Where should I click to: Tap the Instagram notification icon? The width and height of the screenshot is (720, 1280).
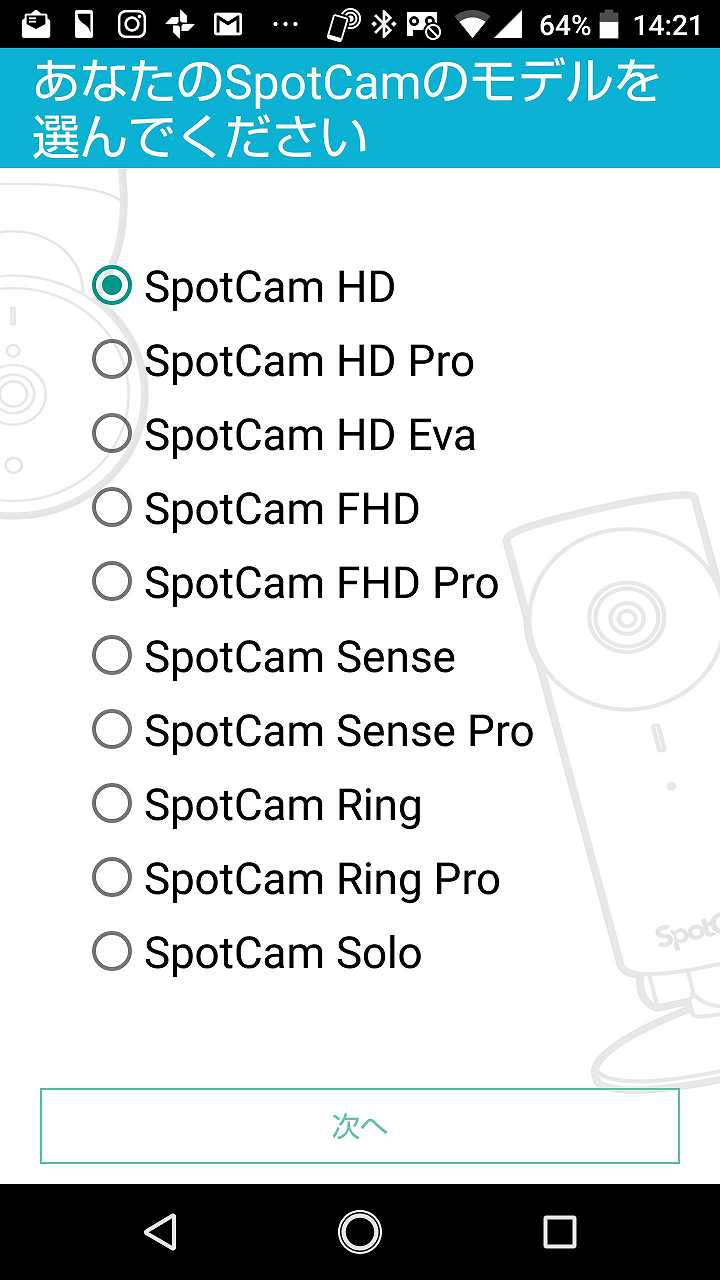pyautogui.click(x=132, y=24)
